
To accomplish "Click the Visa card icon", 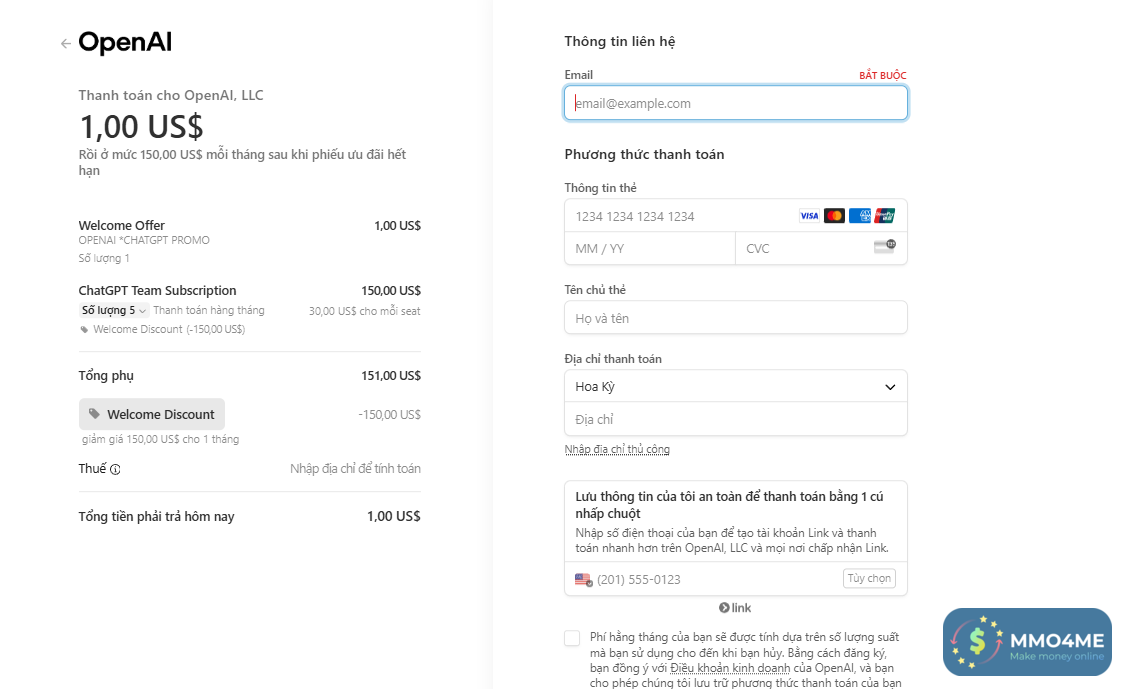I will click(809, 216).
